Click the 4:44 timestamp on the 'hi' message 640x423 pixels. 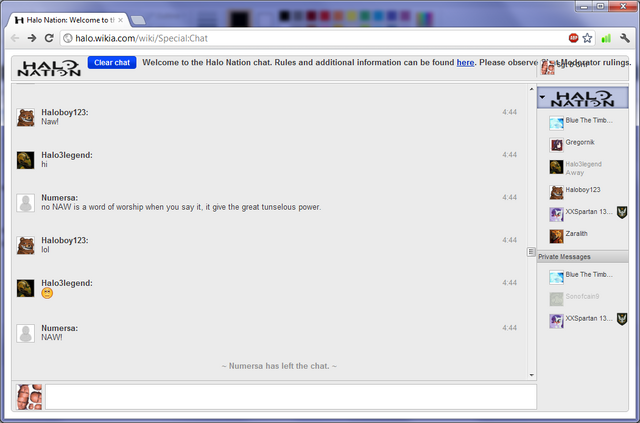pos(509,155)
